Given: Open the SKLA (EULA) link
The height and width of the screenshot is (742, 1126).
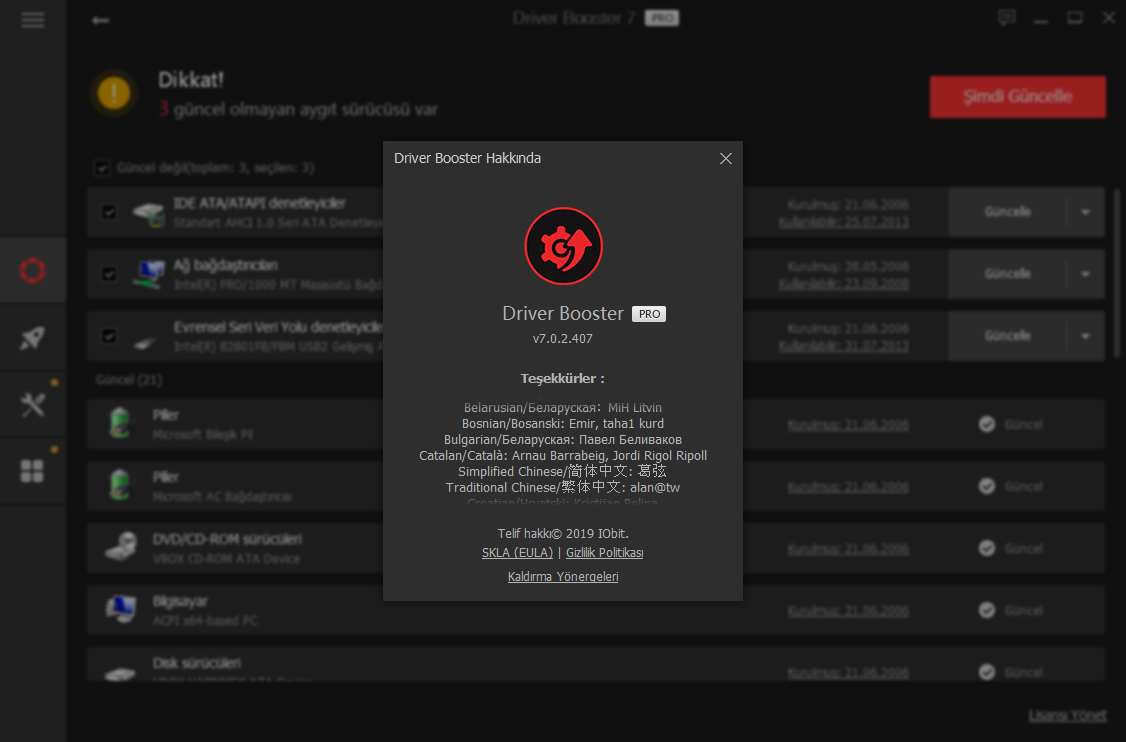Looking at the screenshot, I should pos(517,552).
